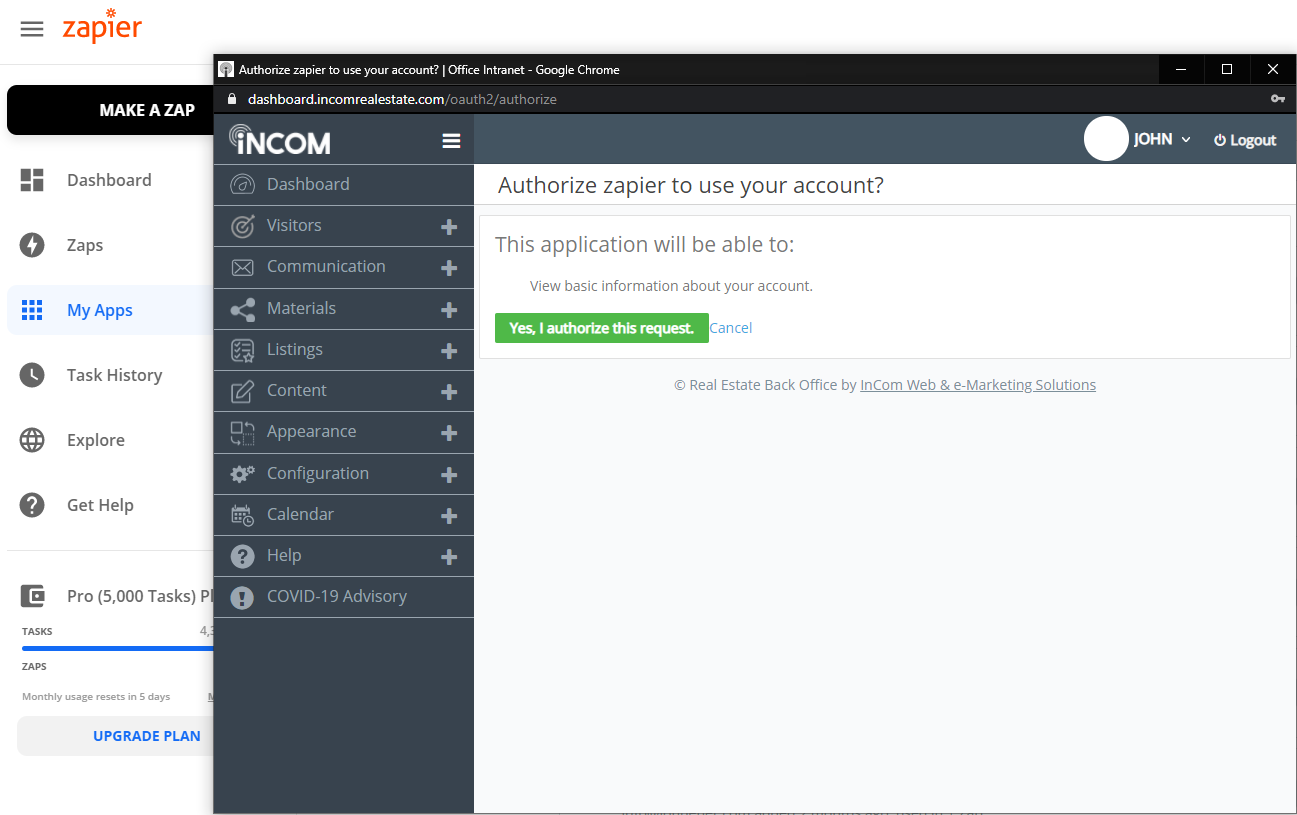Select Explore in Zapier sidebar
Screen dimensions: 1297x815
click(x=96, y=440)
